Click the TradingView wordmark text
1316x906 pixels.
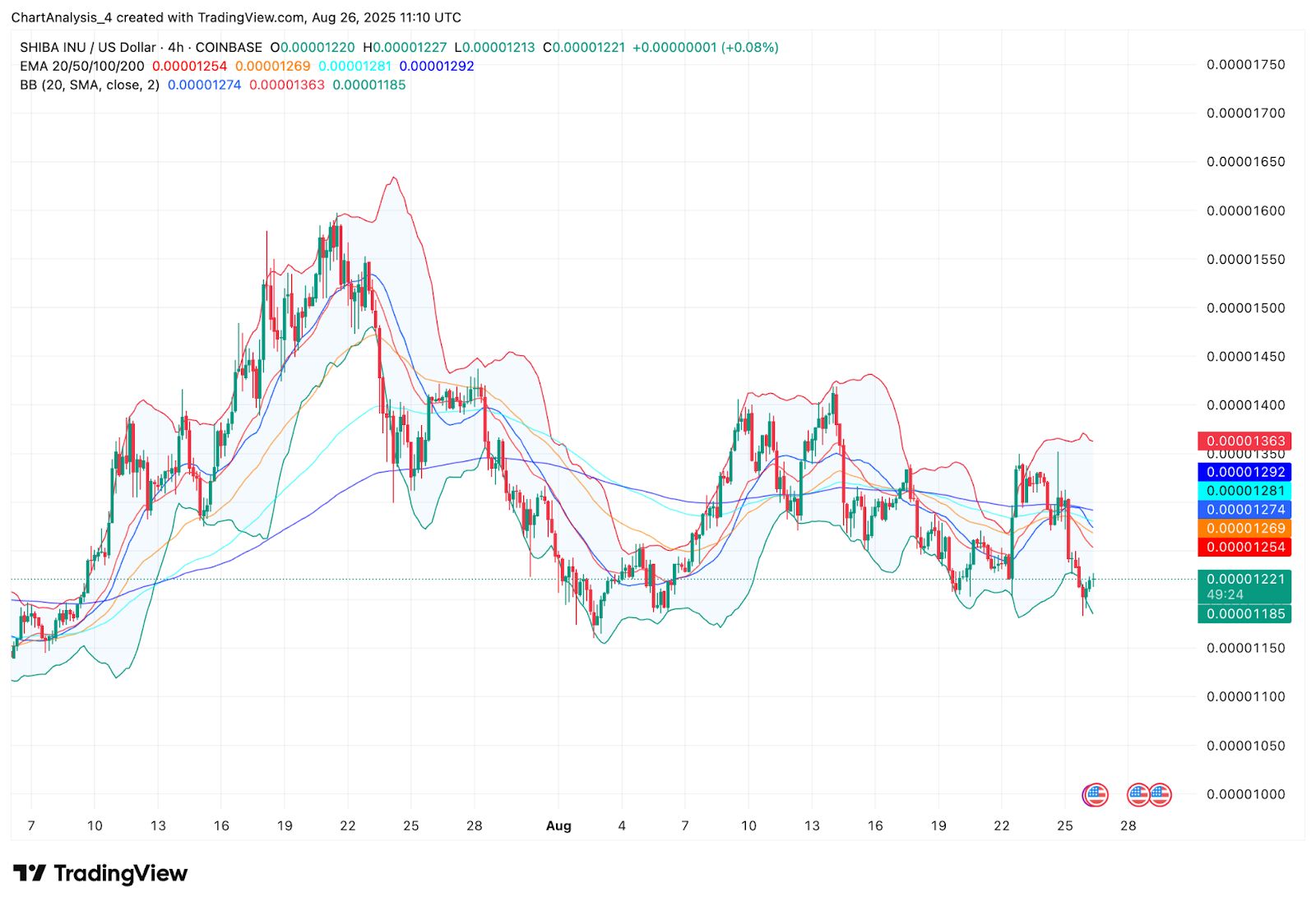(x=120, y=873)
